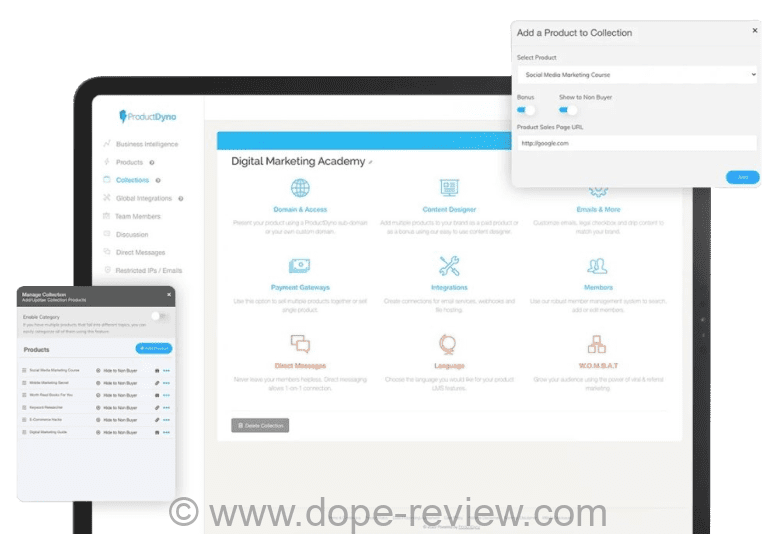Enable the Enable Category toggle
The height and width of the screenshot is (534, 779).
point(158,316)
